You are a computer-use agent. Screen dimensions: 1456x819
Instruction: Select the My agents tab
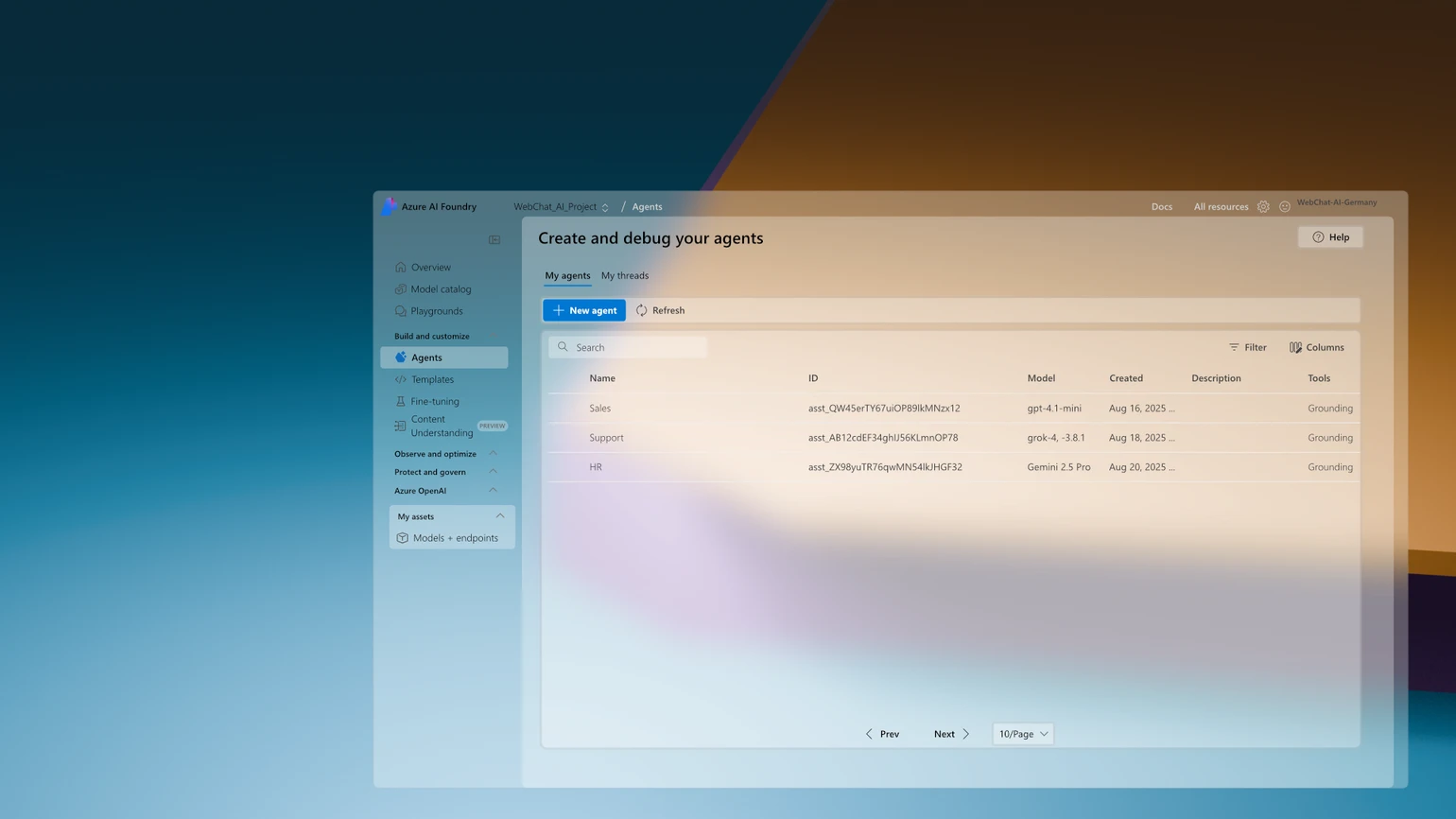click(567, 275)
